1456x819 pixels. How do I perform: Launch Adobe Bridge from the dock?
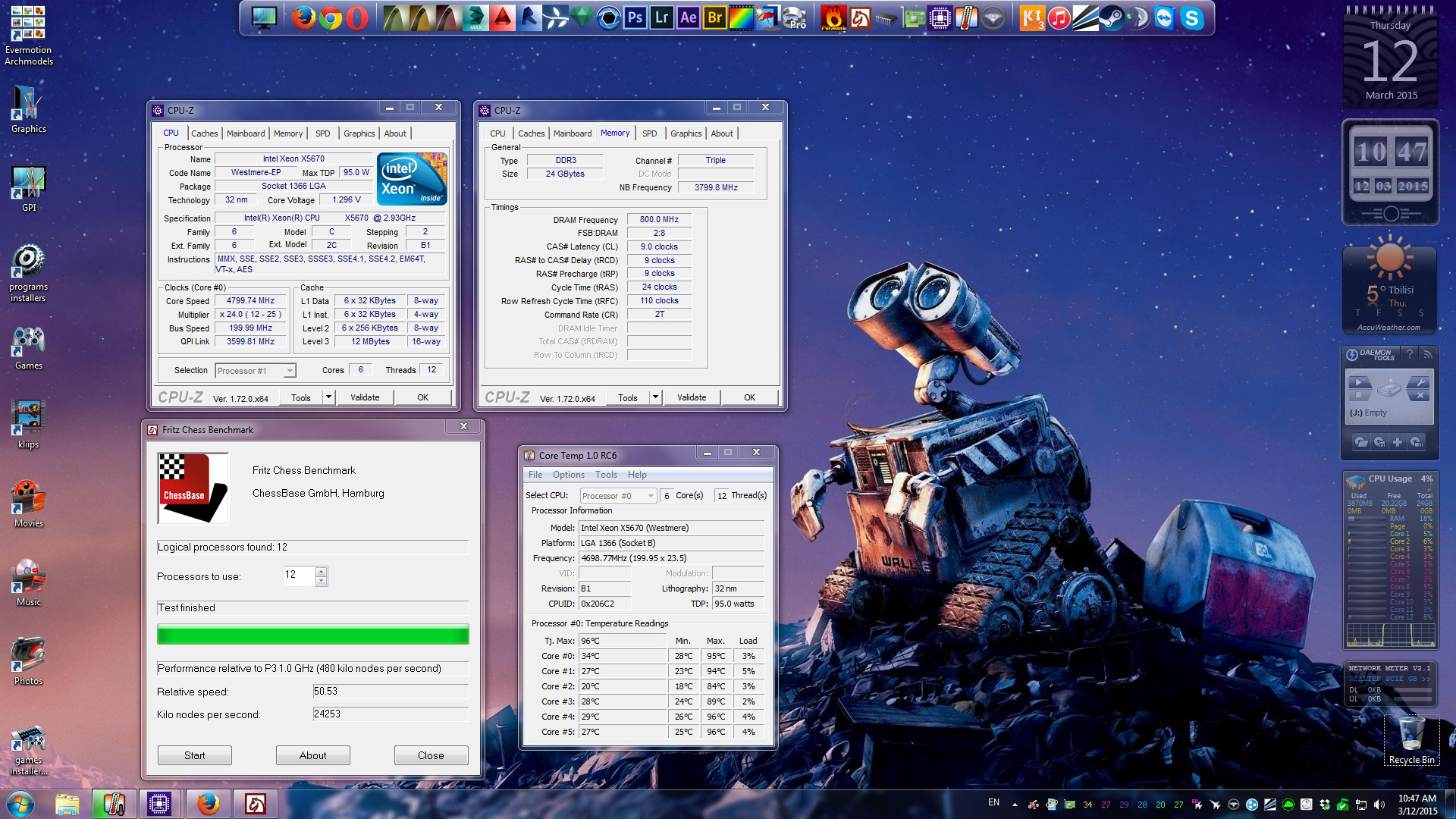coord(714,18)
